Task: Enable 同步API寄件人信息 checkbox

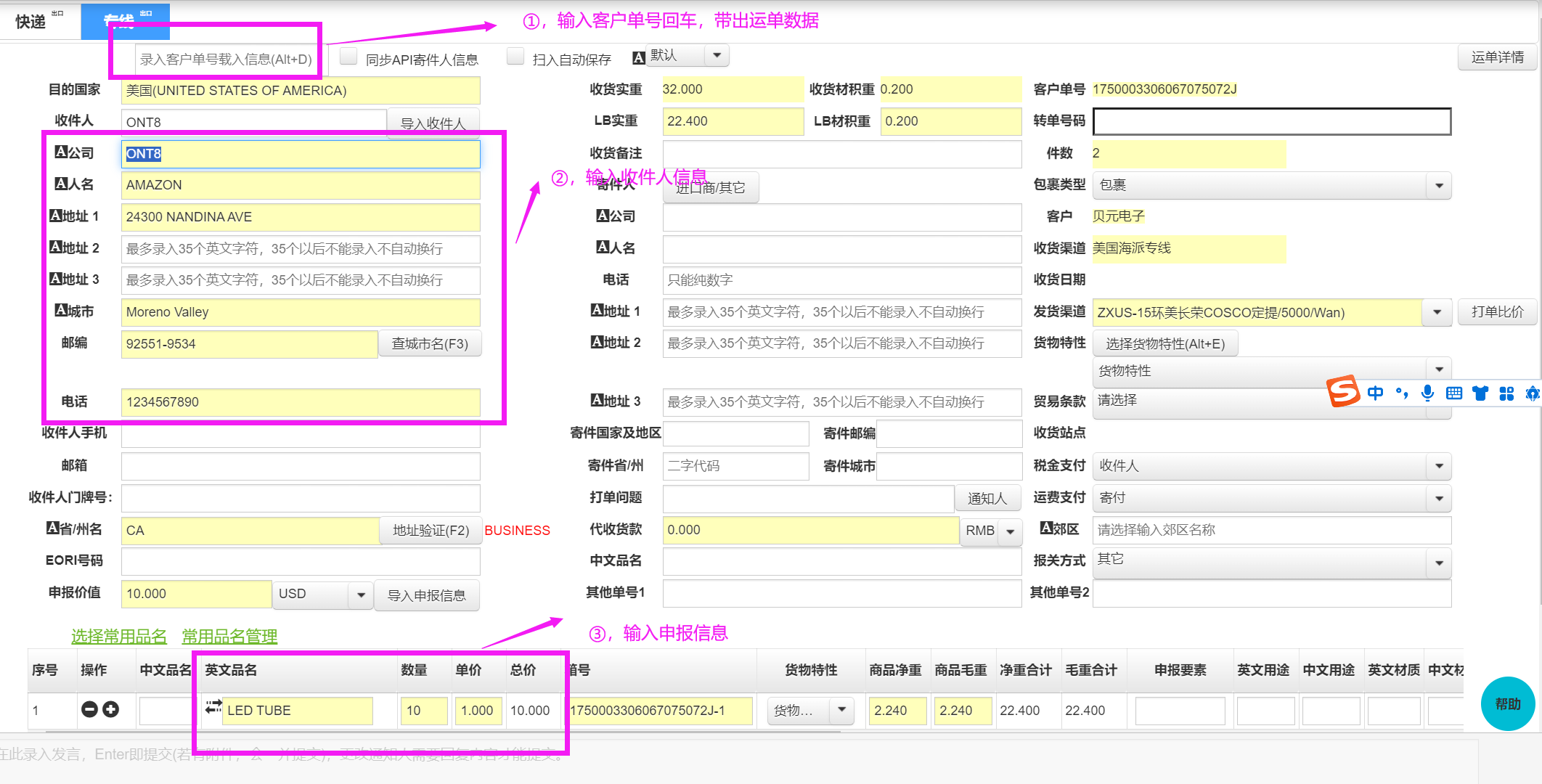Action: tap(348, 57)
